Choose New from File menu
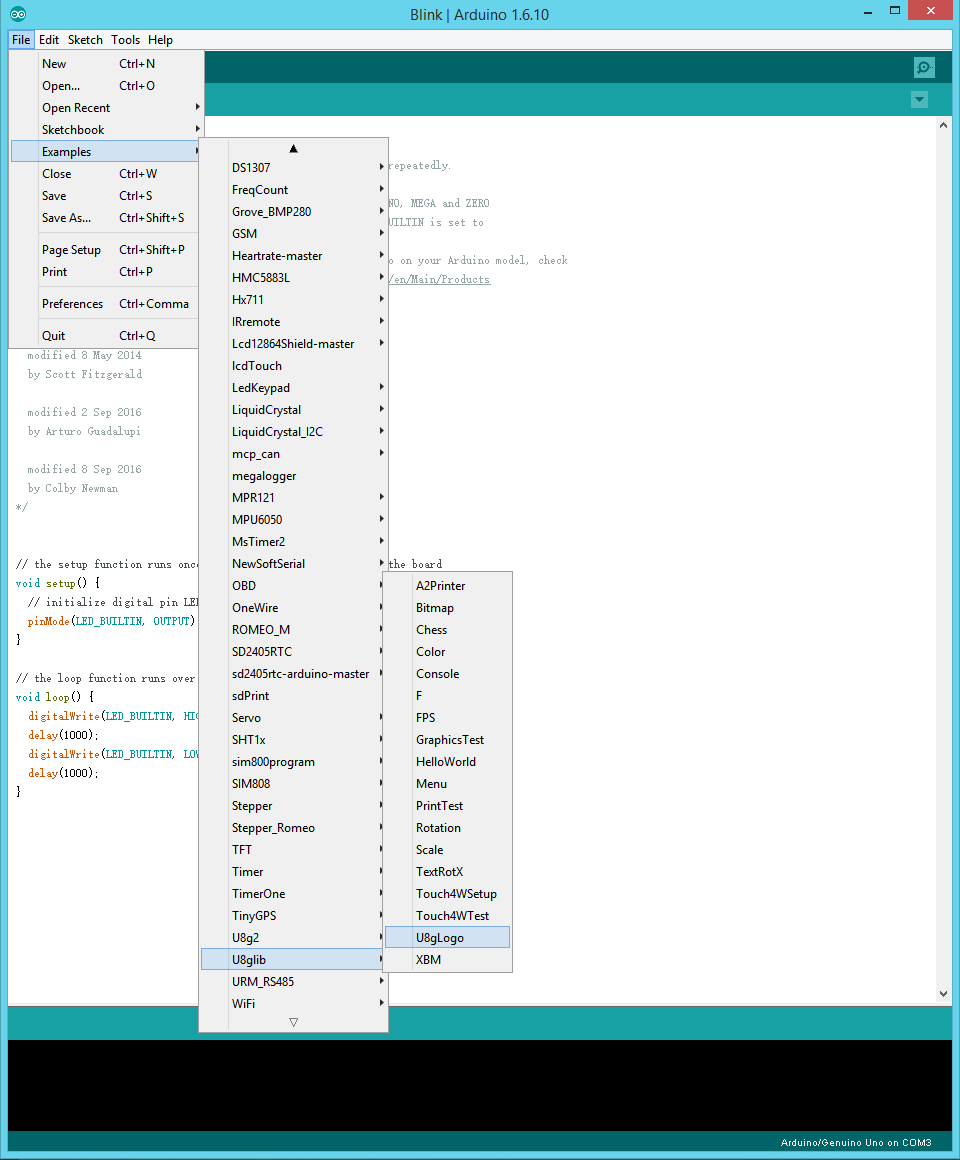Image resolution: width=960 pixels, height=1160 pixels. (x=105, y=64)
